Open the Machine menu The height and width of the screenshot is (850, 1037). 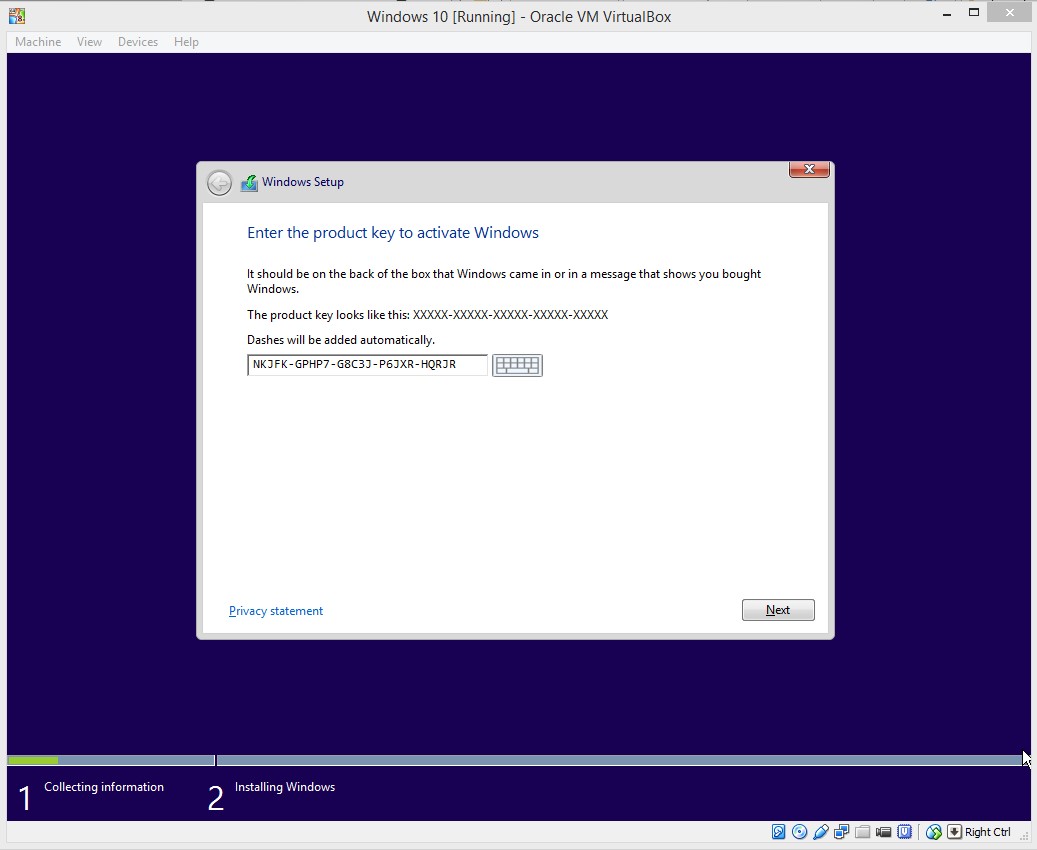tap(38, 42)
